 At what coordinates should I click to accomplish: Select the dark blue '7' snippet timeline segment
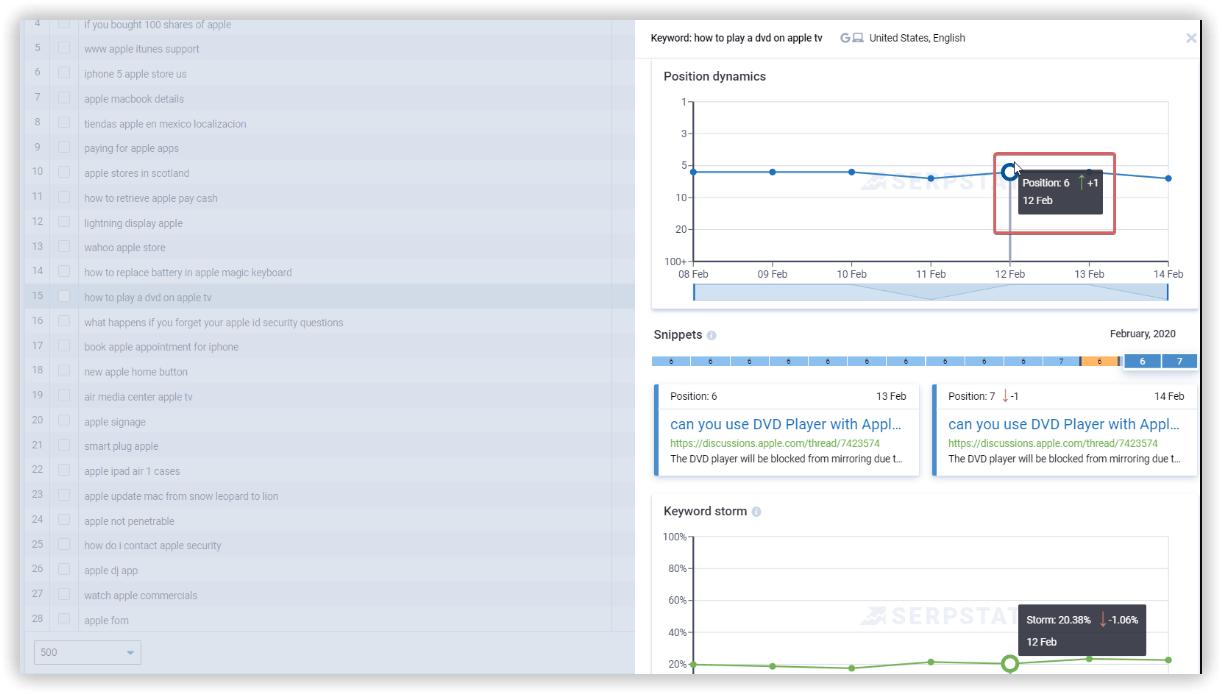pos(1179,361)
